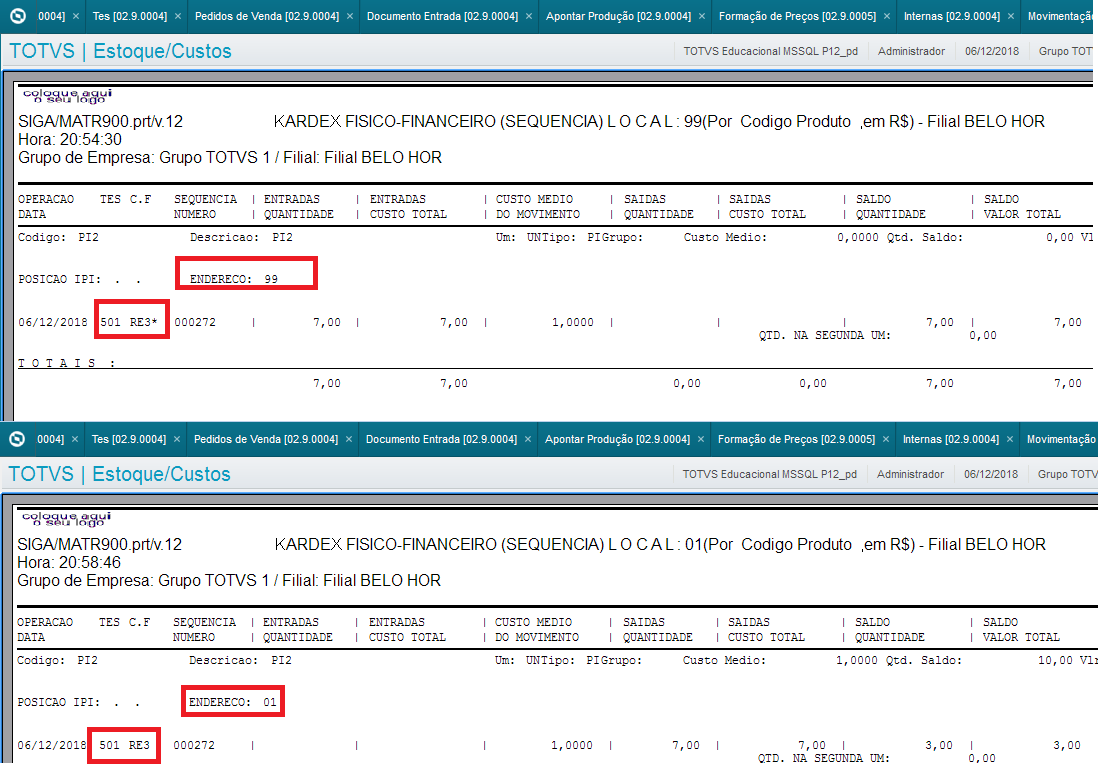Screen dimensions: 1100x764
Task: Click the 'T O T A I S :' label
Action: (67, 363)
